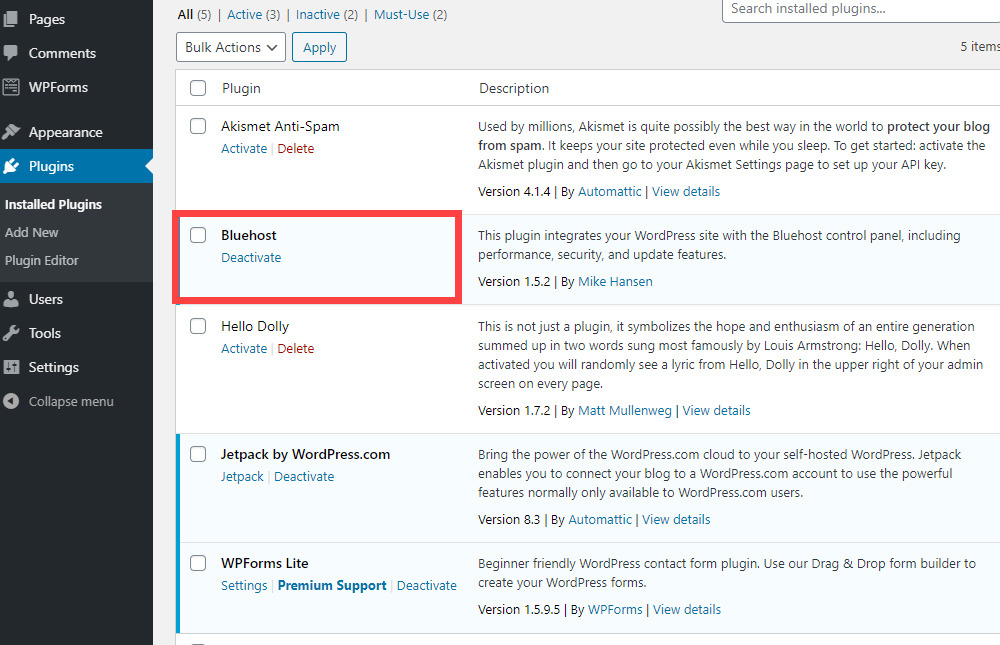Open the Plugin Editor submenu

click(41, 260)
